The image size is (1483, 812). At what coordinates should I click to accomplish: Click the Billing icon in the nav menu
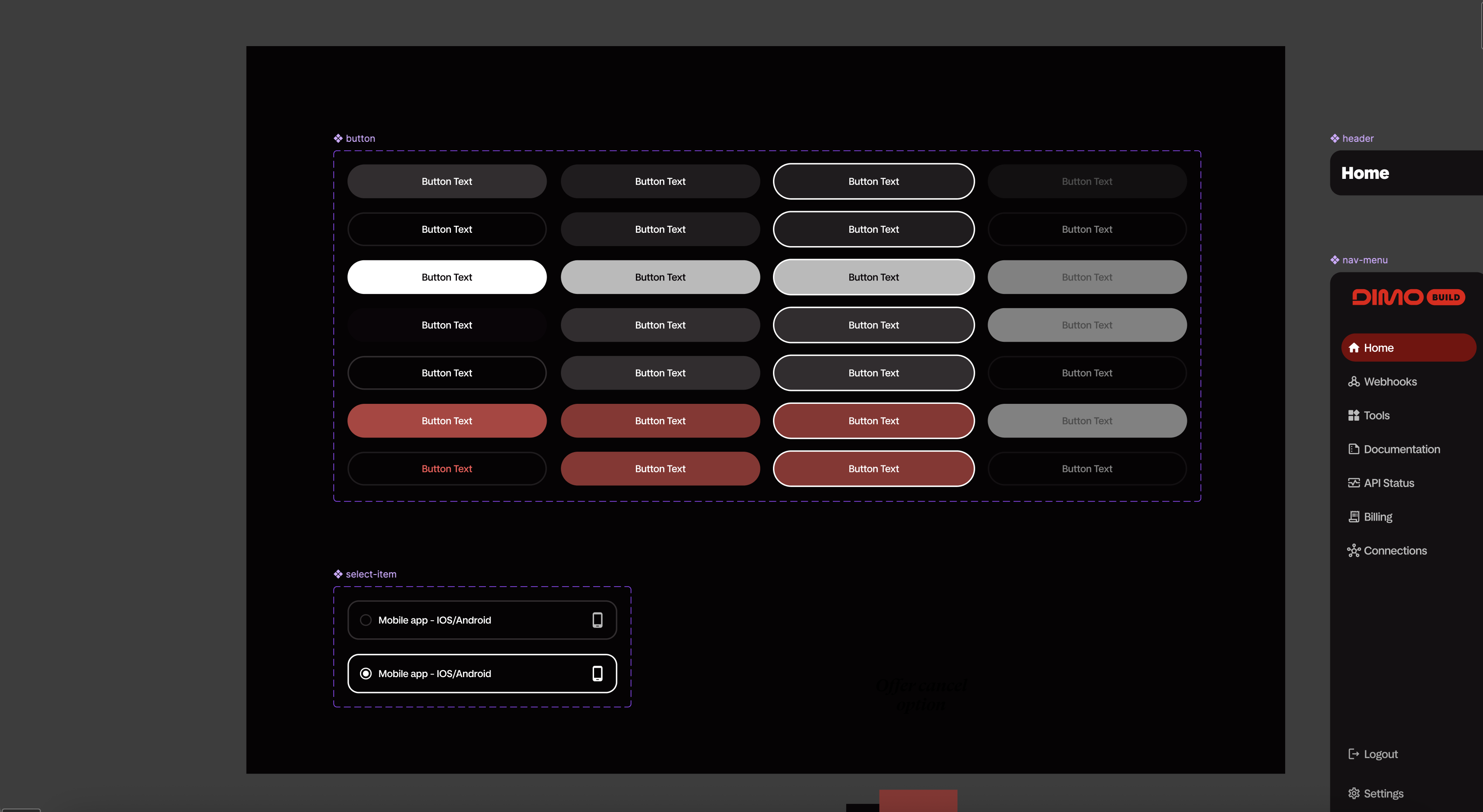pos(1354,516)
